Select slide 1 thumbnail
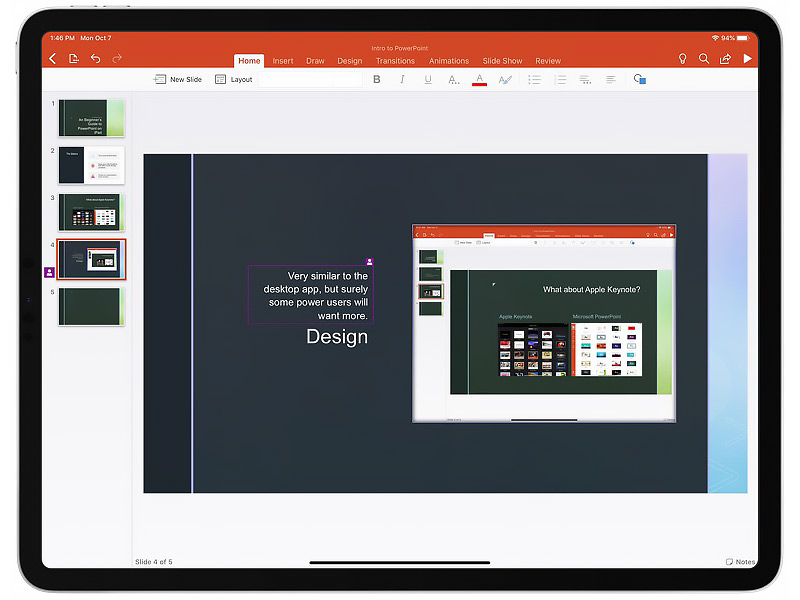Screen dimensions: 800x600 [91, 118]
